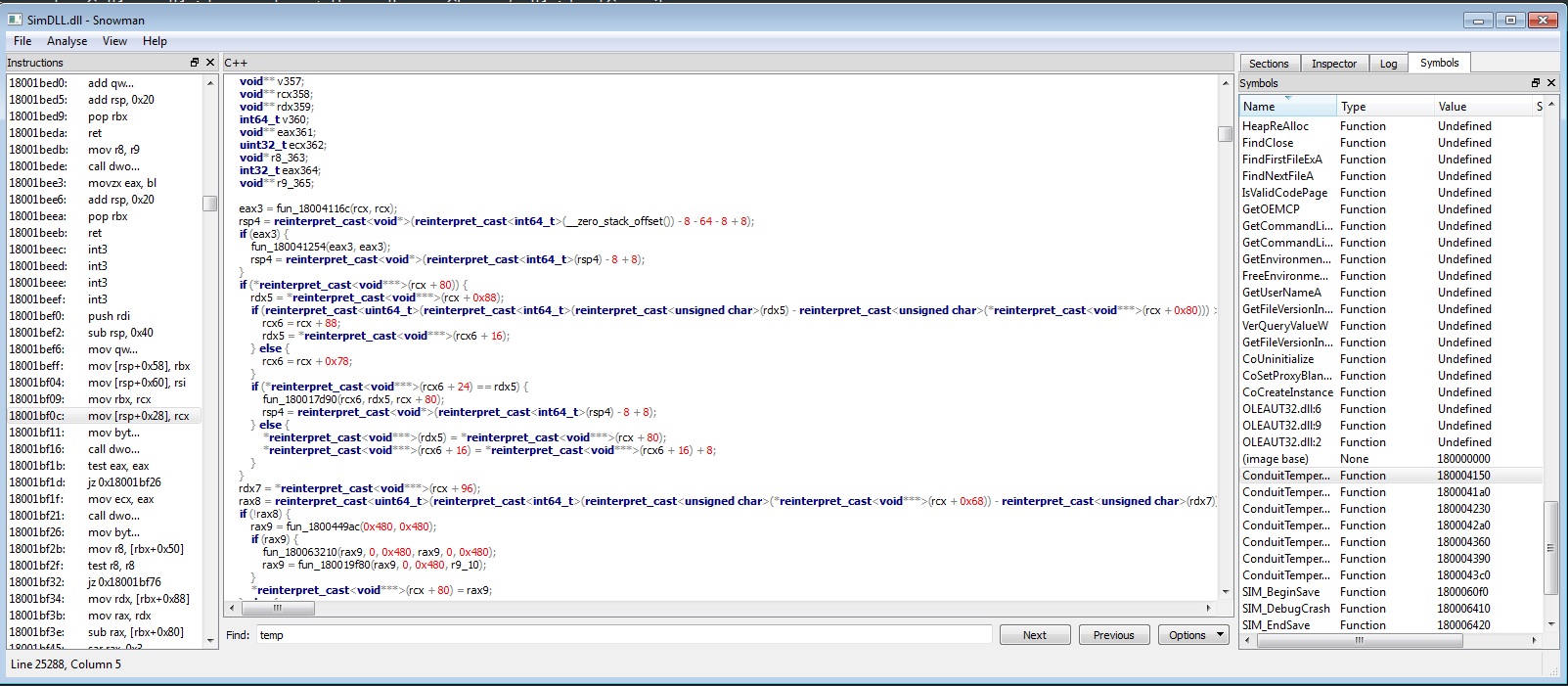Open the Log tab
Viewport: 1568px width, 686px height.
point(1388,64)
